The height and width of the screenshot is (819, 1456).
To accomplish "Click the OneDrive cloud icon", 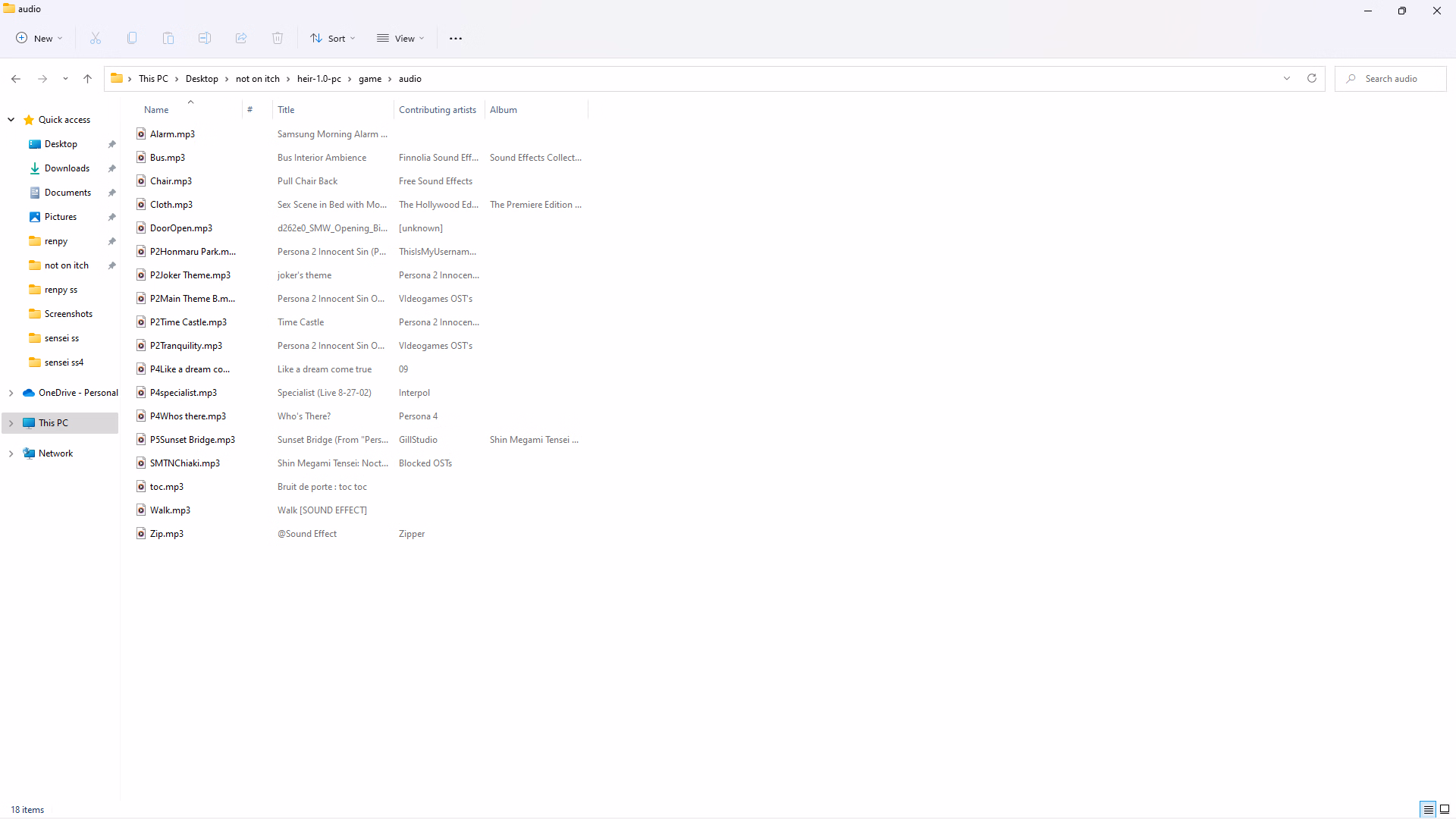I will [29, 393].
